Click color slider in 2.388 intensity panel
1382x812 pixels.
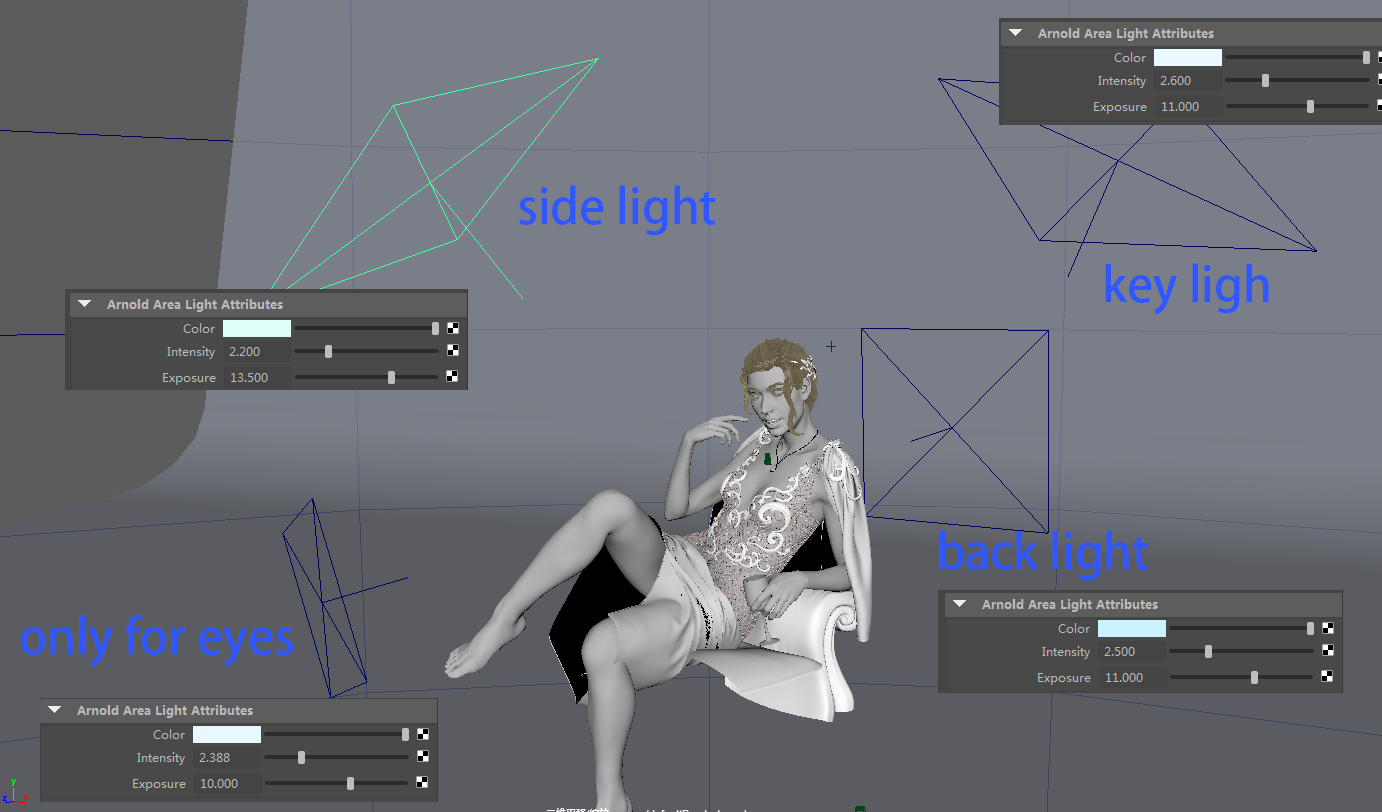pyautogui.click(x=337, y=734)
